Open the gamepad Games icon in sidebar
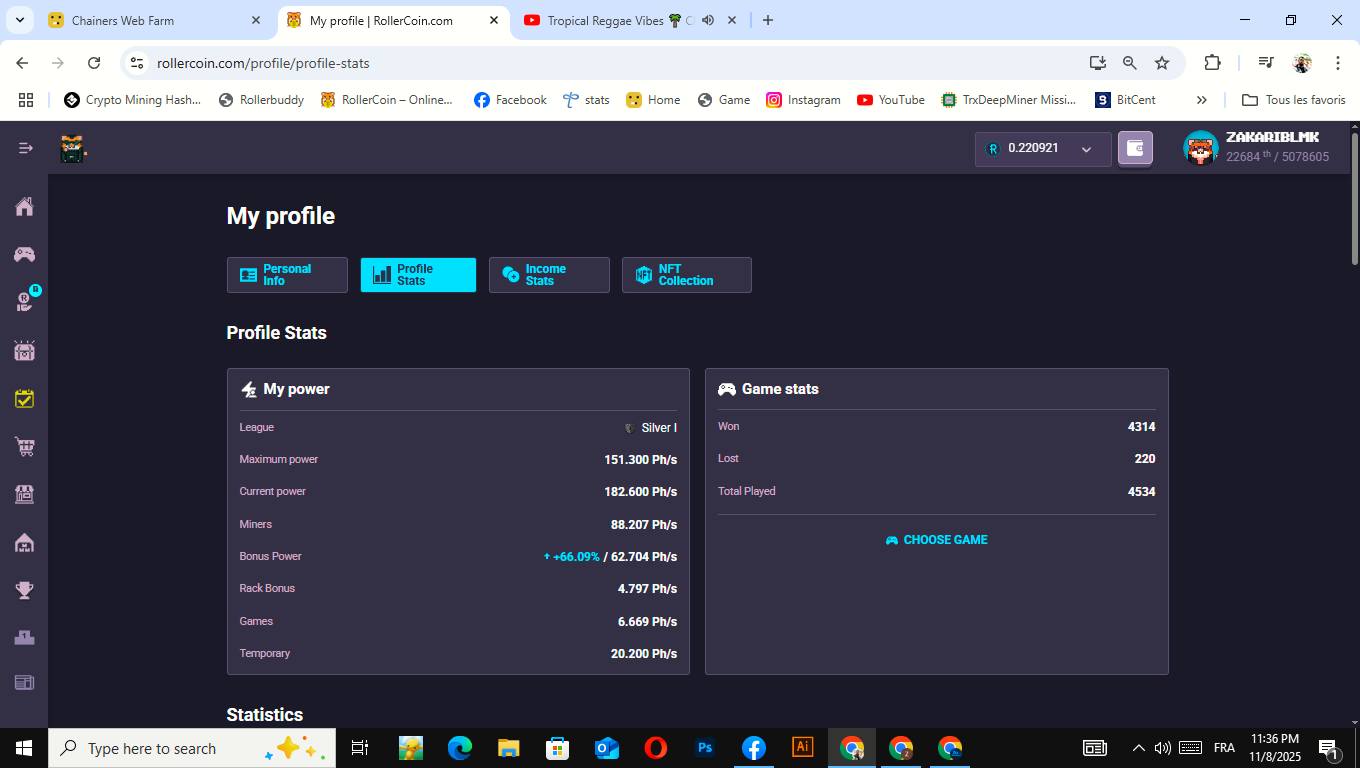 pyautogui.click(x=24, y=254)
